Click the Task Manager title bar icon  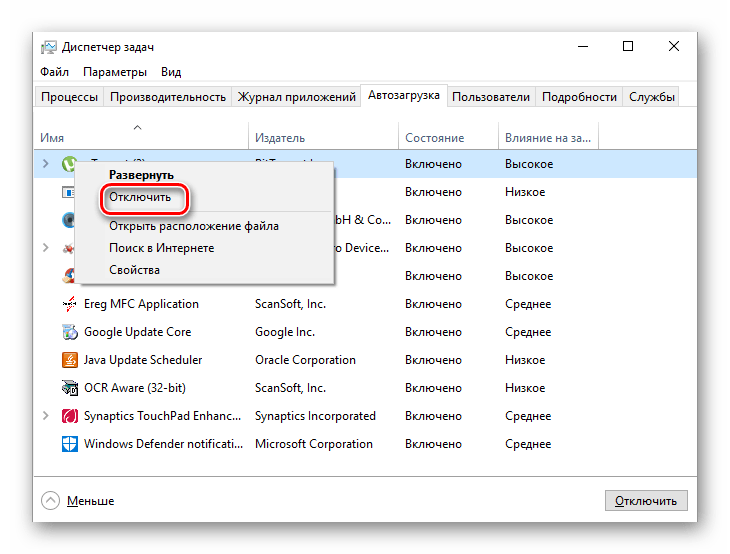click(x=48, y=47)
